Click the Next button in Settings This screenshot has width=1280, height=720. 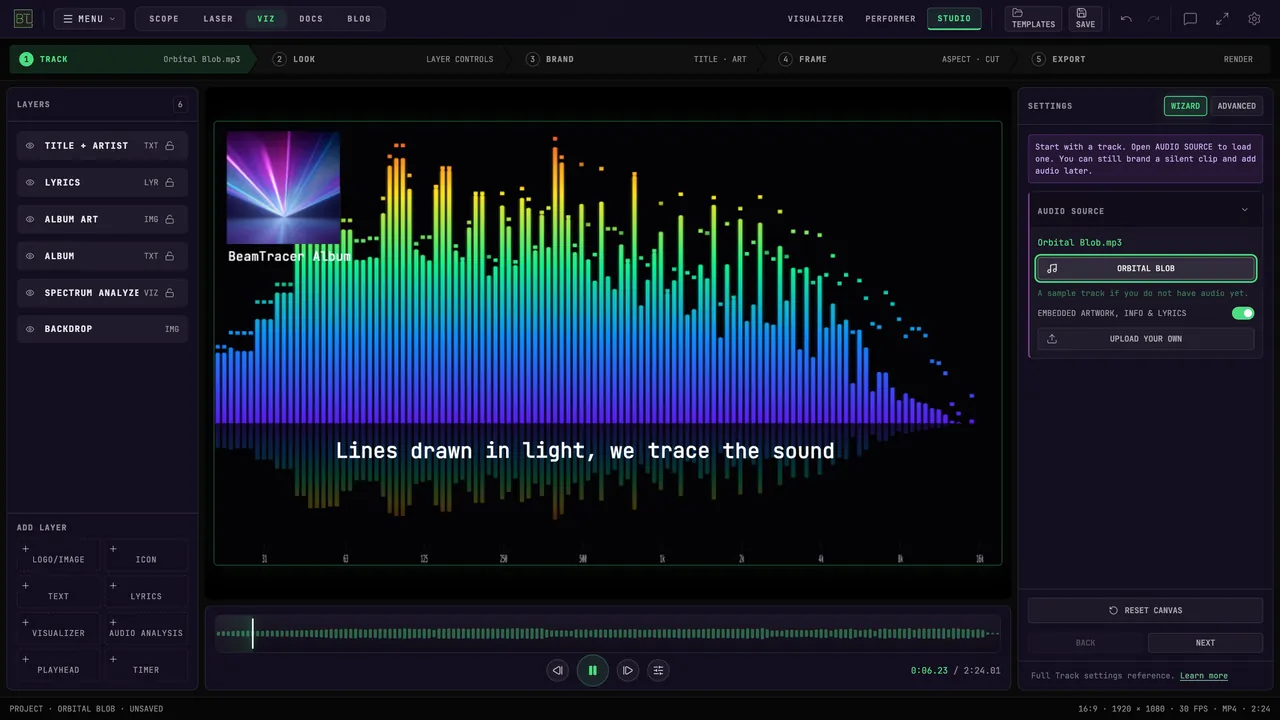[x=1206, y=643]
